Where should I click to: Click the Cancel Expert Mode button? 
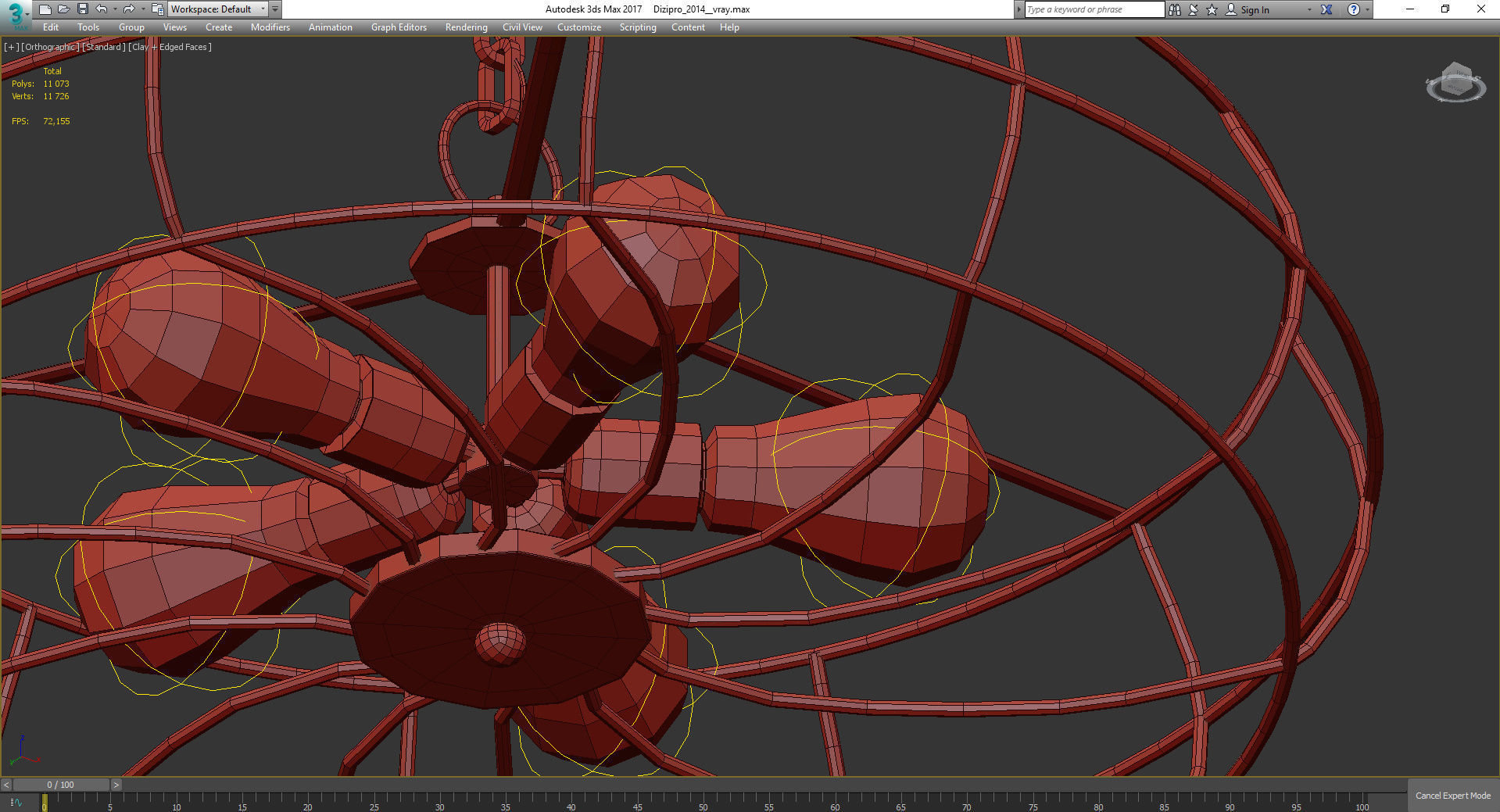1453,796
